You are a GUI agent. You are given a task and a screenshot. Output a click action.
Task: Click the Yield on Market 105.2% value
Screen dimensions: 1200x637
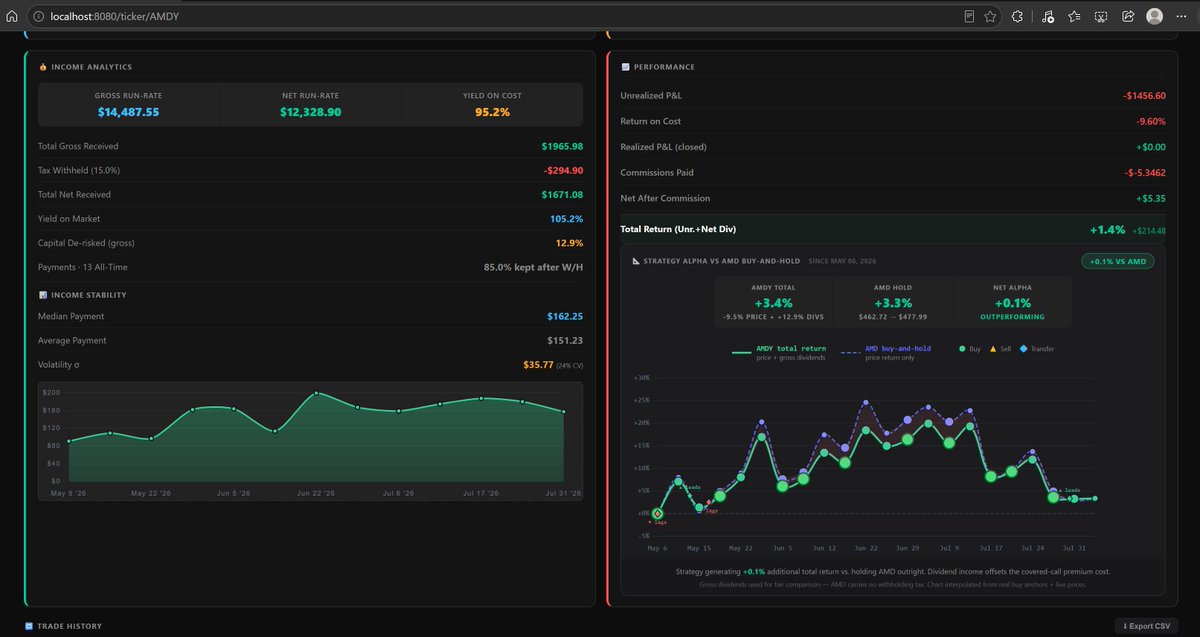click(566, 218)
